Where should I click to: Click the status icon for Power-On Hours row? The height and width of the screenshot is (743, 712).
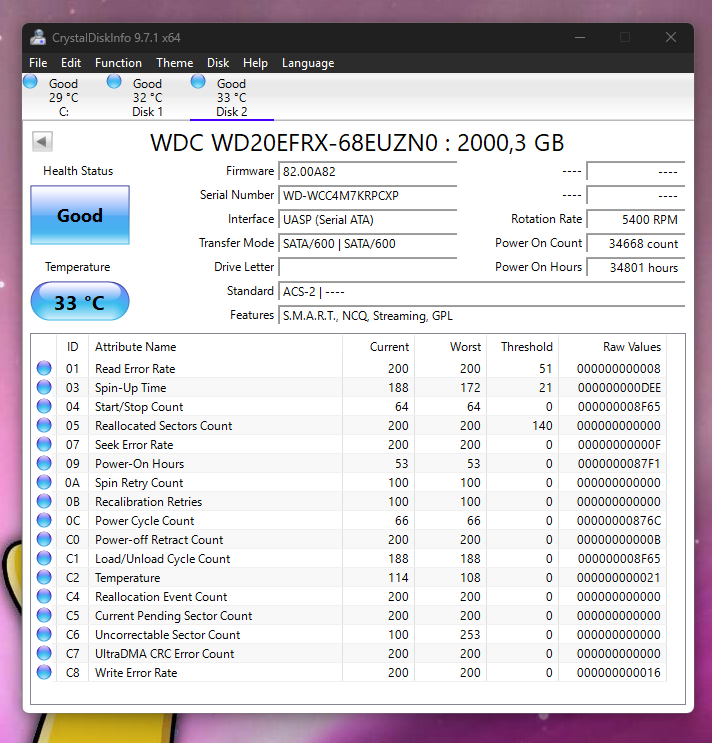[x=44, y=463]
